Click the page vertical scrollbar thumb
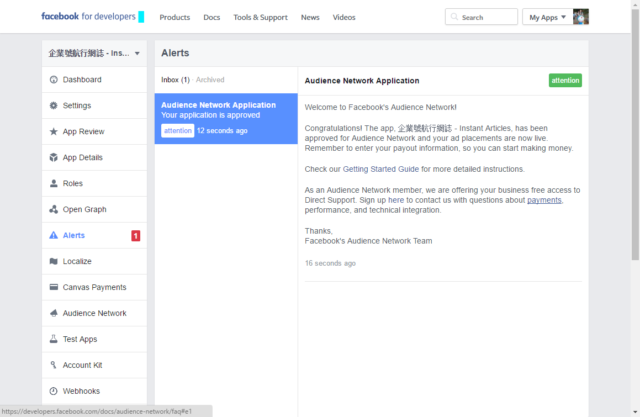Screen dimensions: 640x417 [635, 134]
